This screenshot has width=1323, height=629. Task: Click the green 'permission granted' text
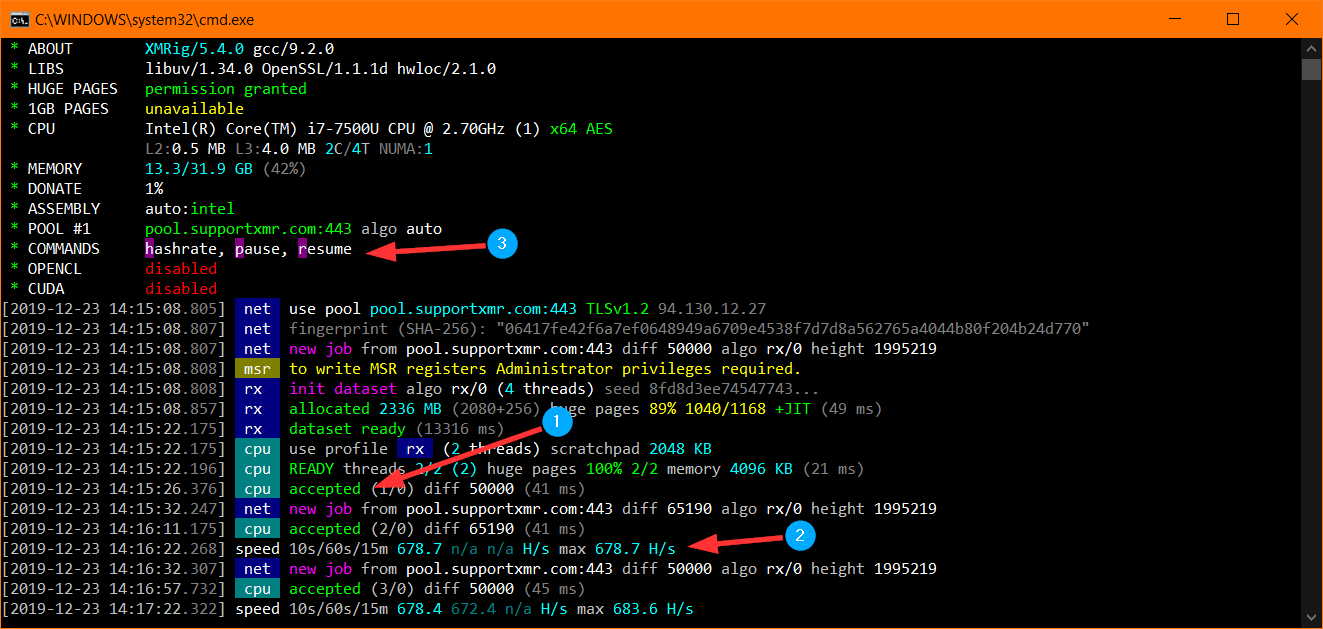pyautogui.click(x=226, y=88)
